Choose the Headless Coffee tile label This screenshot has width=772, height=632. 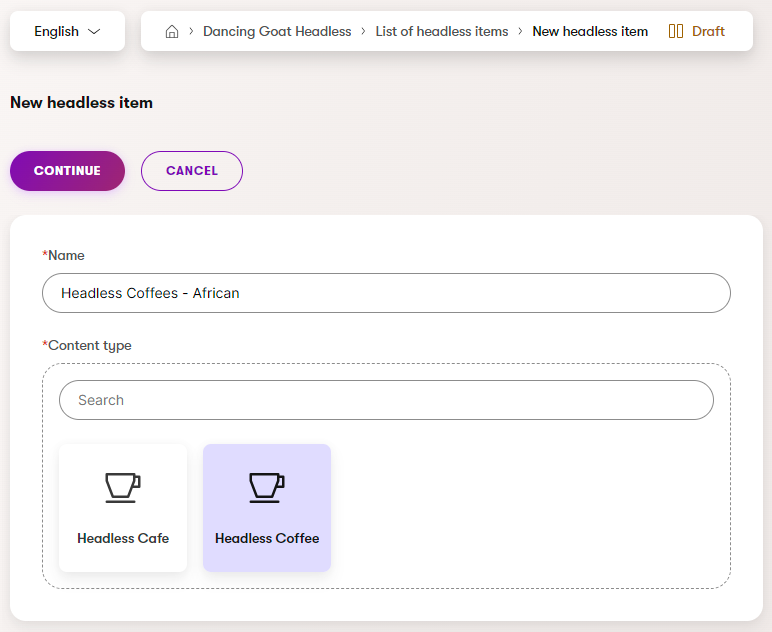pyautogui.click(x=267, y=538)
